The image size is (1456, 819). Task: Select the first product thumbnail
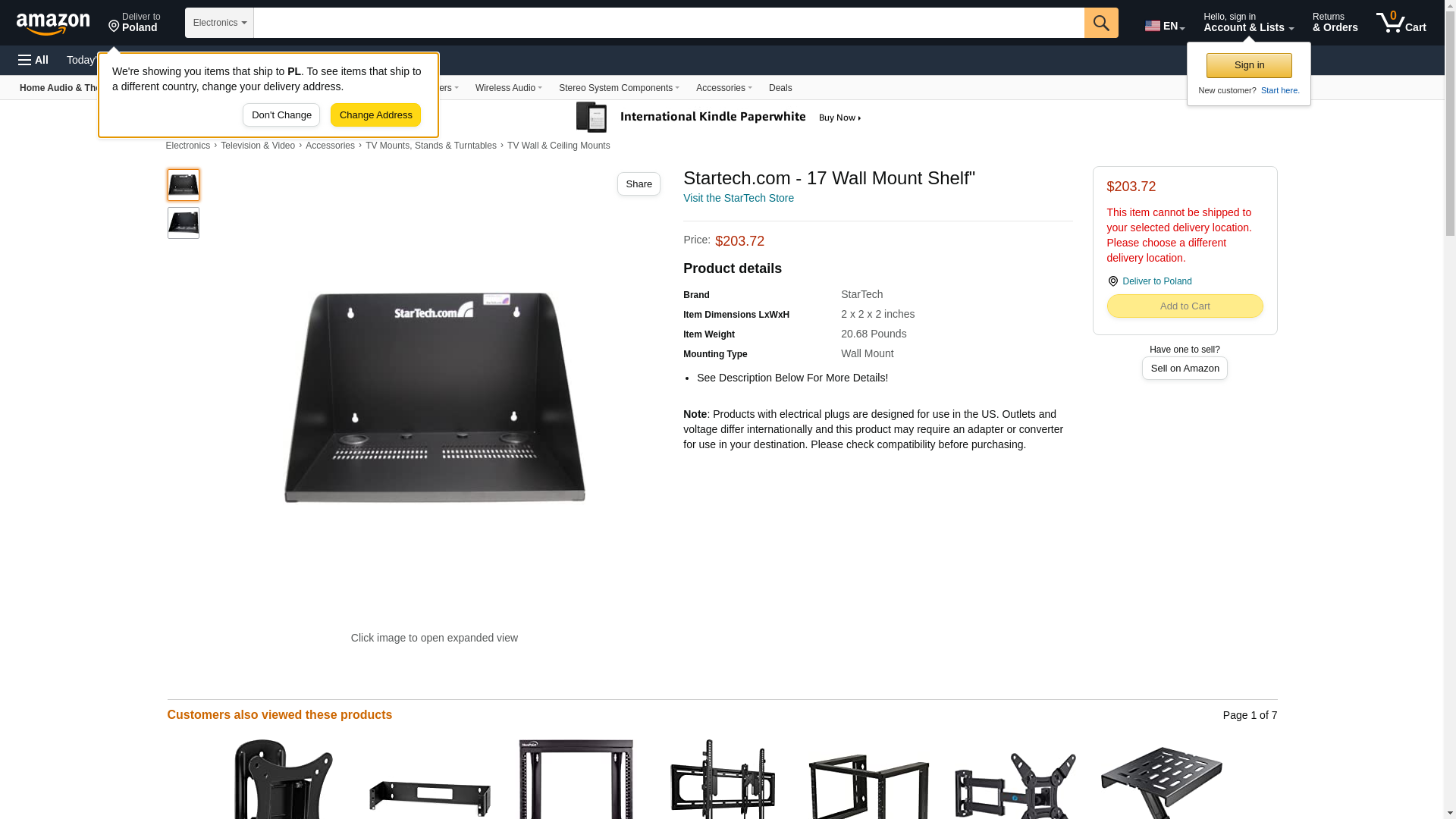click(x=184, y=185)
